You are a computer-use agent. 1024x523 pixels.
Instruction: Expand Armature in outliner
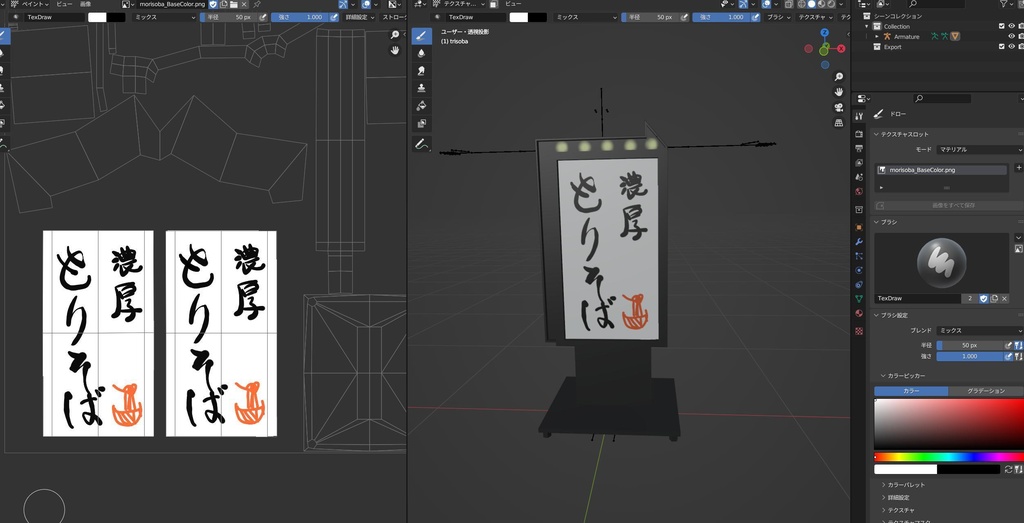pyautogui.click(x=877, y=37)
